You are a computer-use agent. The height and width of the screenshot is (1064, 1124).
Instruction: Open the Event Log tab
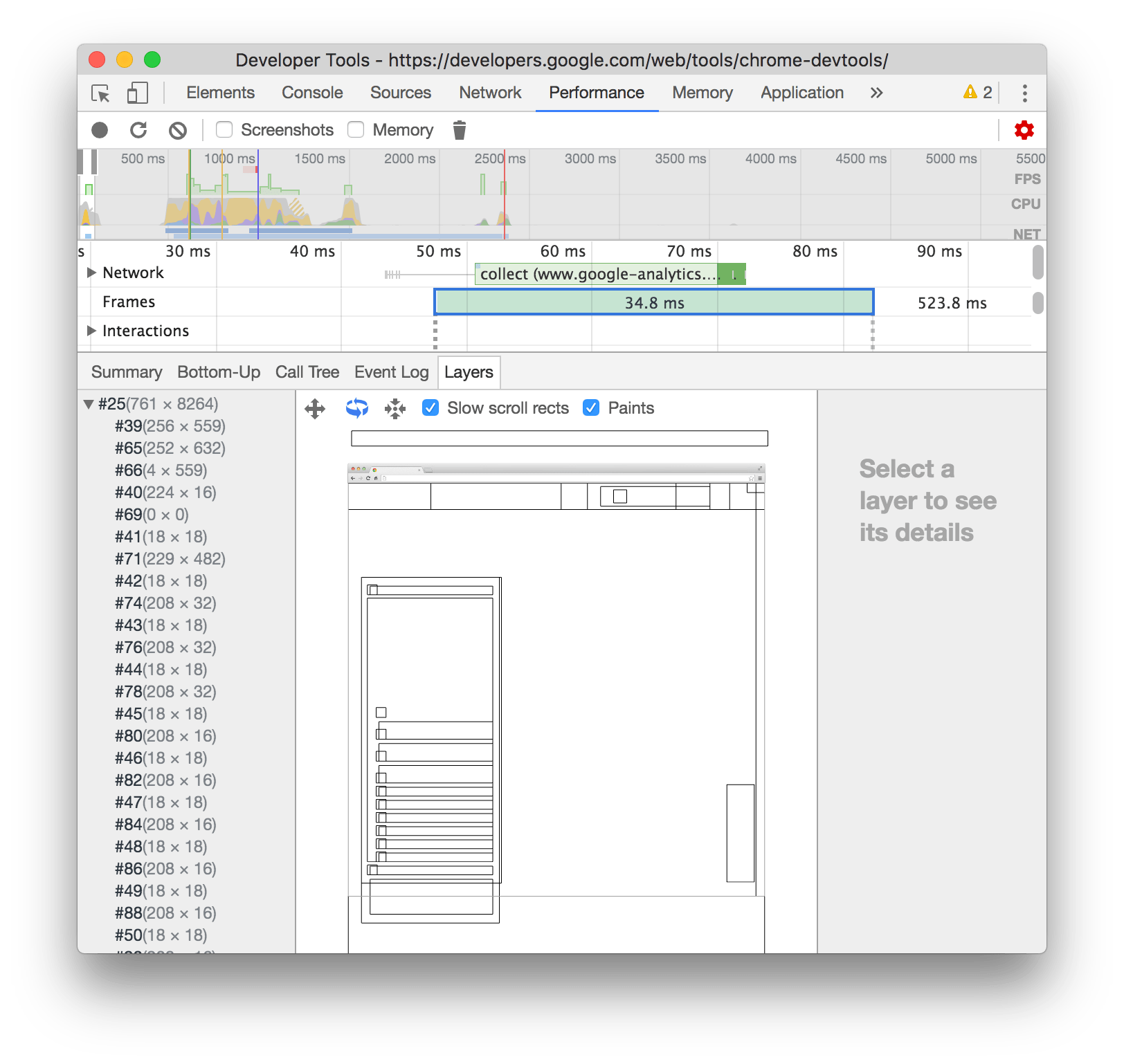[391, 372]
